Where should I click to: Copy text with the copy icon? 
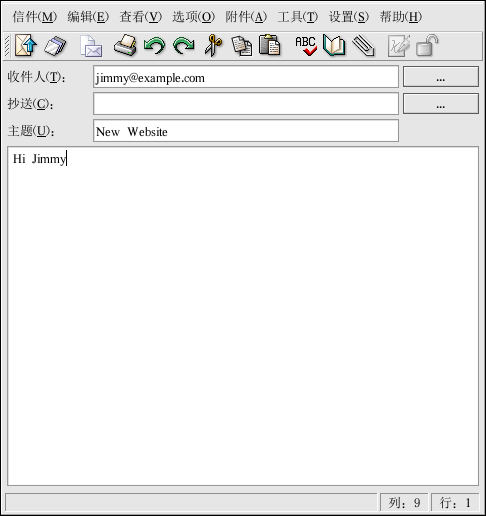pyautogui.click(x=242, y=46)
